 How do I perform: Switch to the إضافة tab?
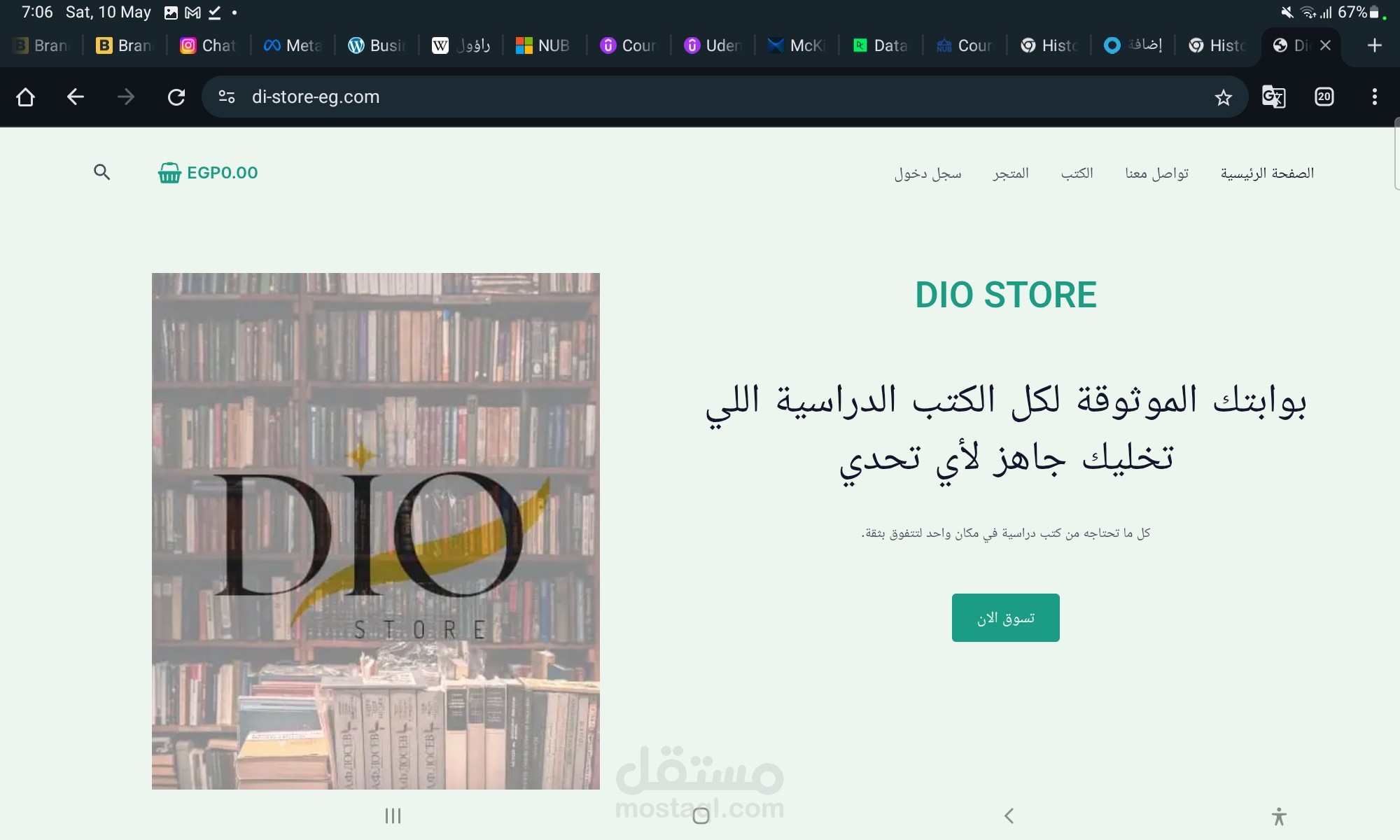click(x=1132, y=45)
